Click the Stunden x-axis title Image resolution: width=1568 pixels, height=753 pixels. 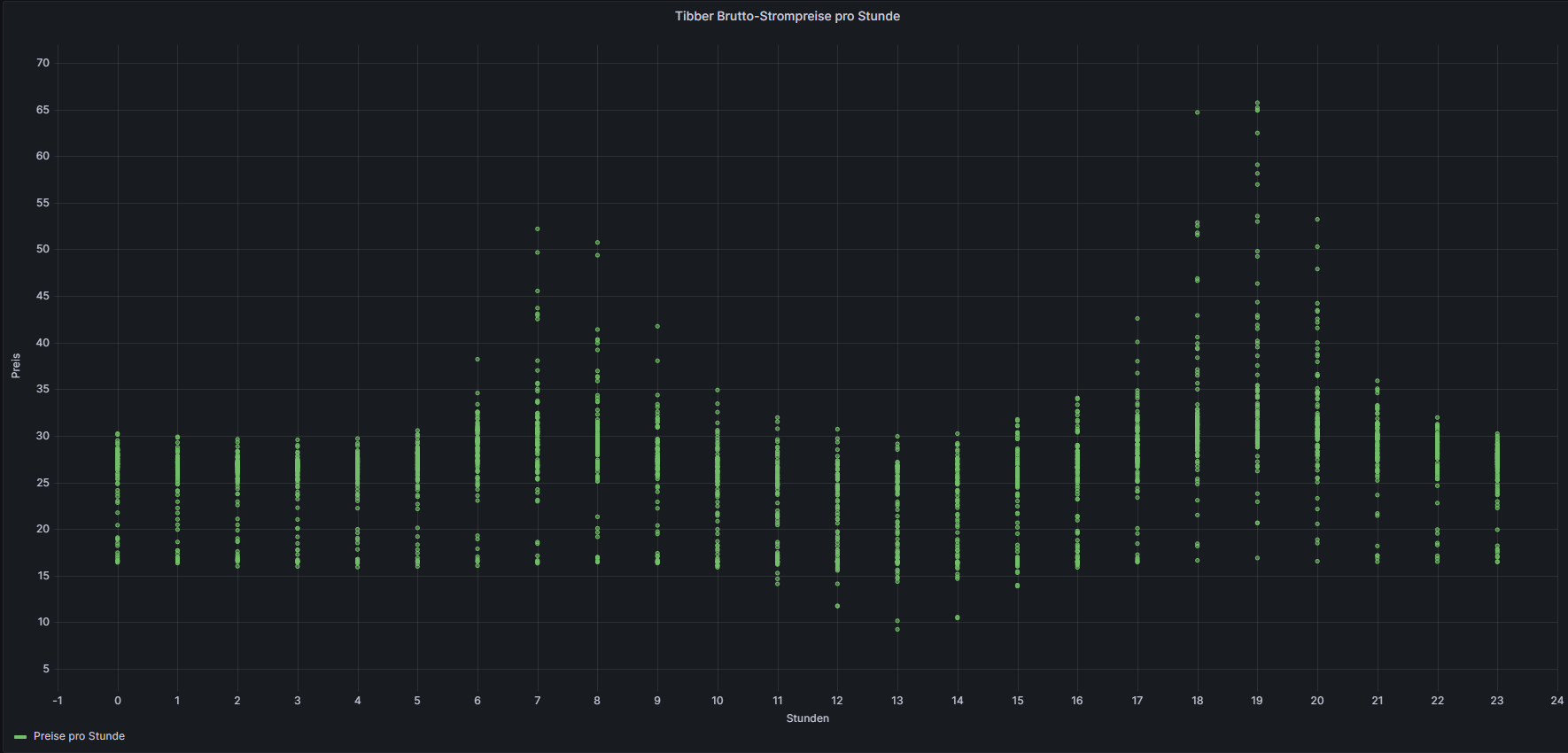pyautogui.click(x=807, y=718)
